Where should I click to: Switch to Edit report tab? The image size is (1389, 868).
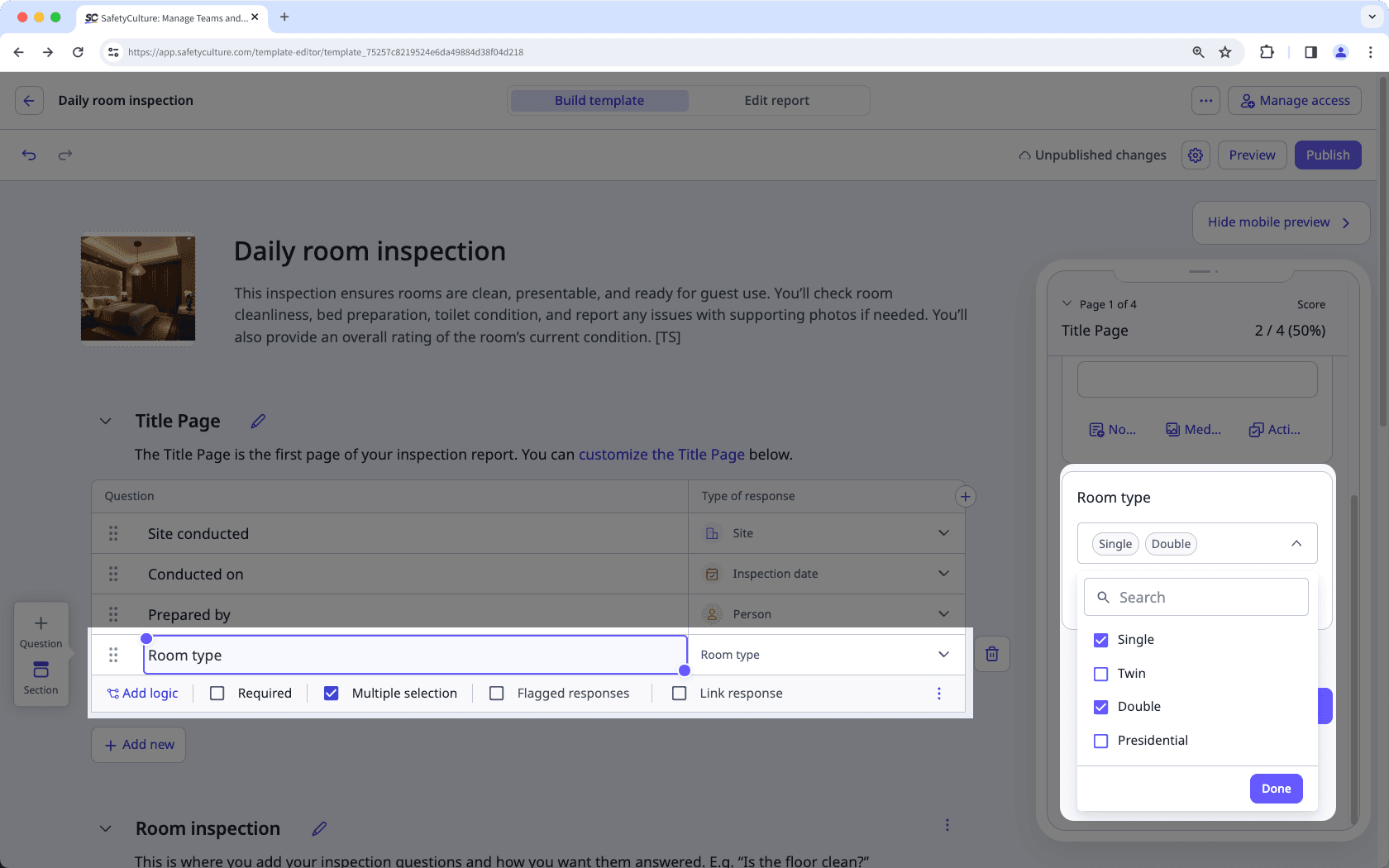click(776, 101)
